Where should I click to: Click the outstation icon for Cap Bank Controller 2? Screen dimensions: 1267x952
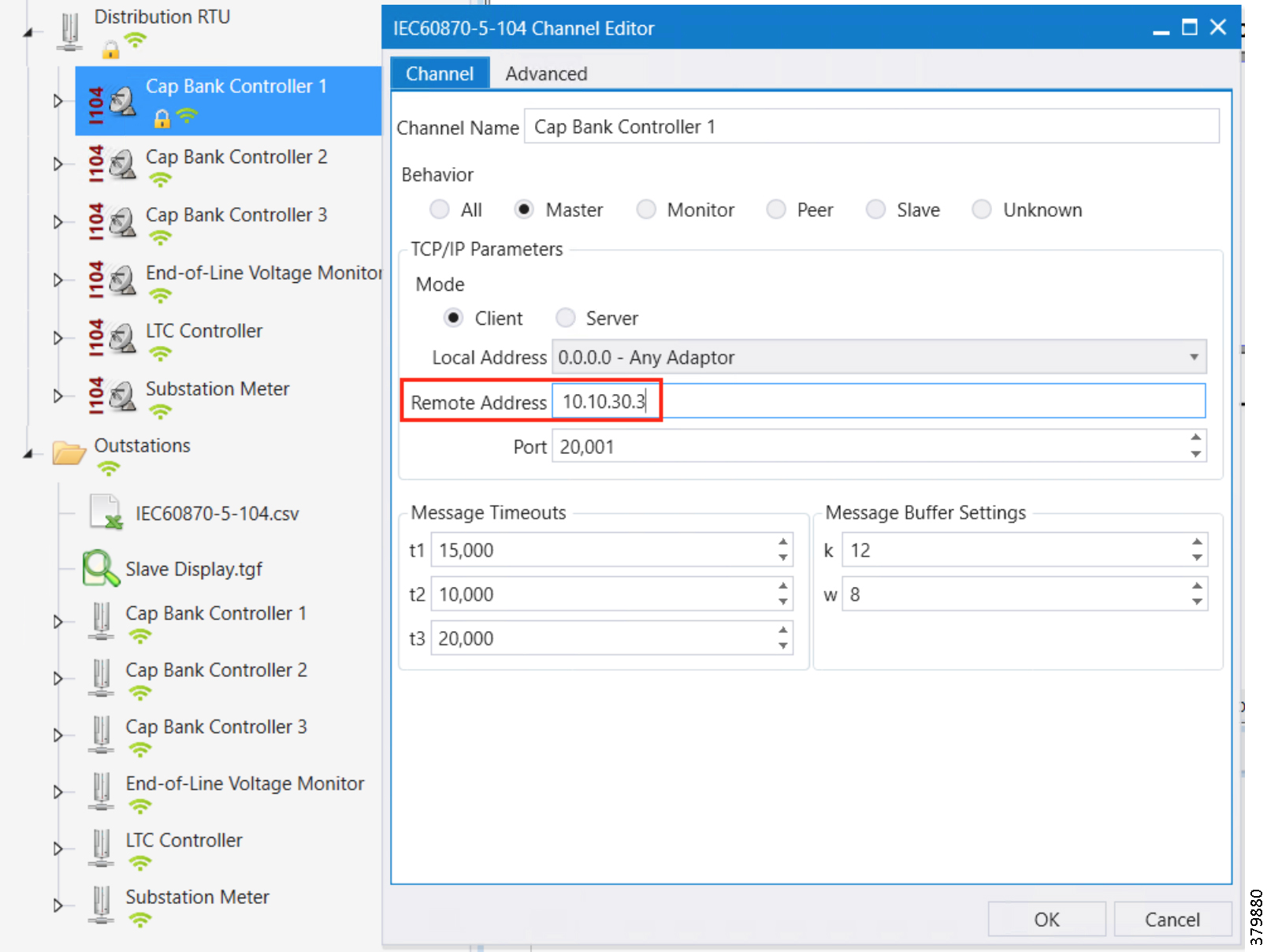pos(101,677)
